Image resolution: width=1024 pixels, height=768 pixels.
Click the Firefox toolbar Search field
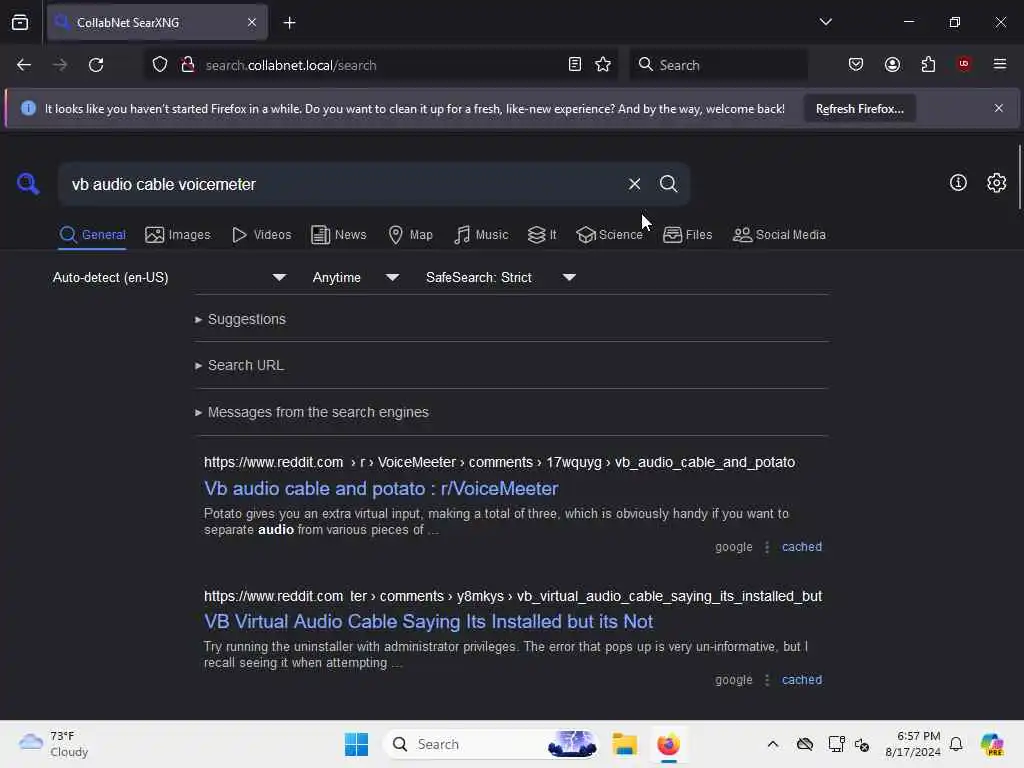click(718, 65)
